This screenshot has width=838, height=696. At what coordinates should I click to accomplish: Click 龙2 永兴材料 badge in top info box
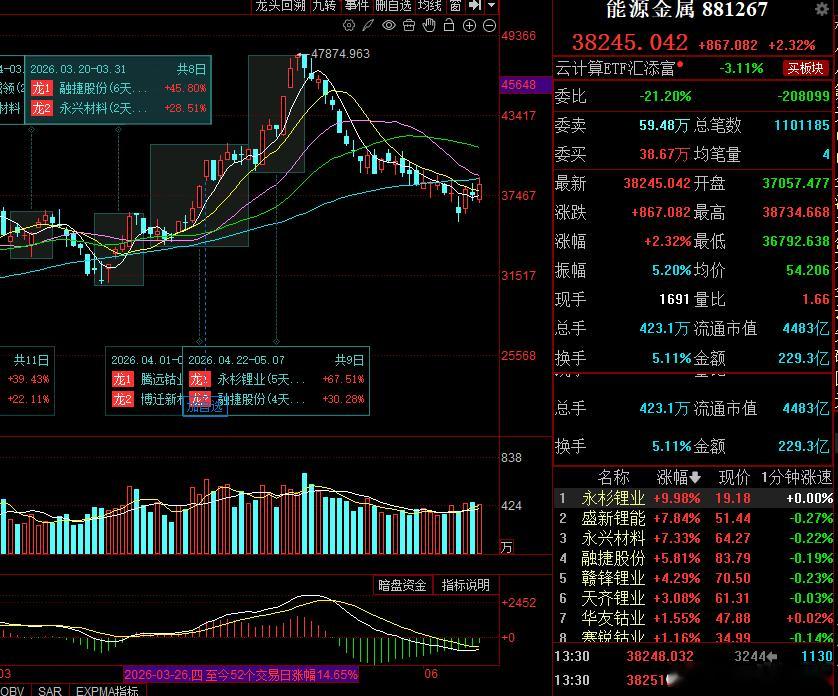[x=42, y=108]
